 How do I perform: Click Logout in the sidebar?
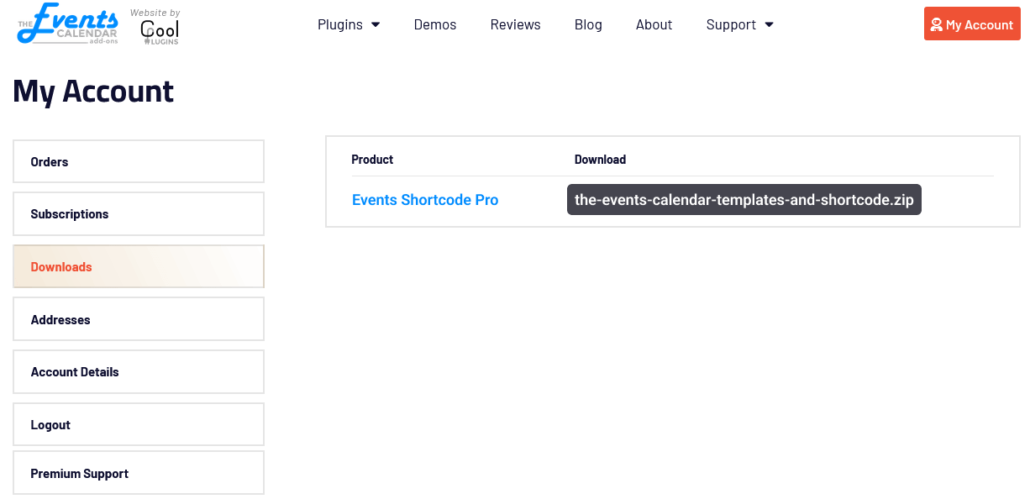138,425
